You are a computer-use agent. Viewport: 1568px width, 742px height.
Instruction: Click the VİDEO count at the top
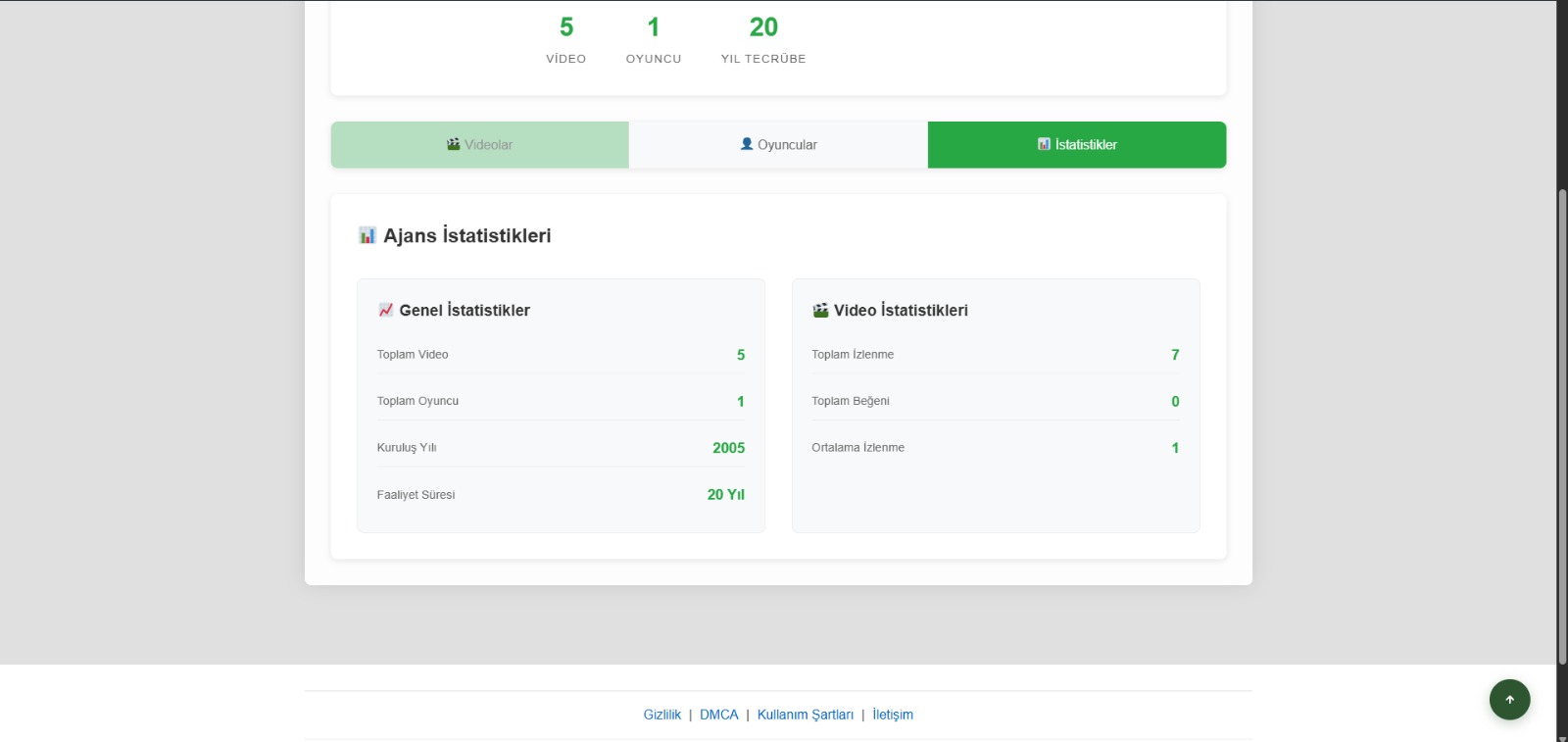tap(566, 27)
